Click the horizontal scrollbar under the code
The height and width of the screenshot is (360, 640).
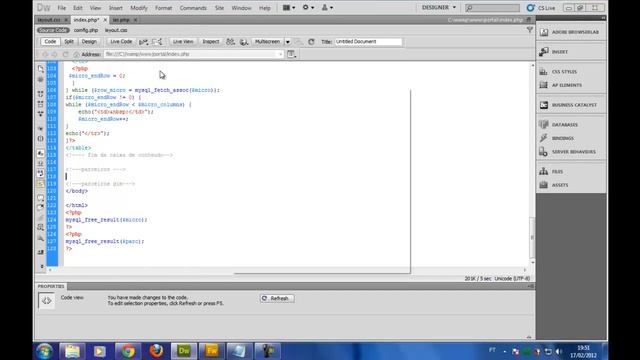coord(287,270)
